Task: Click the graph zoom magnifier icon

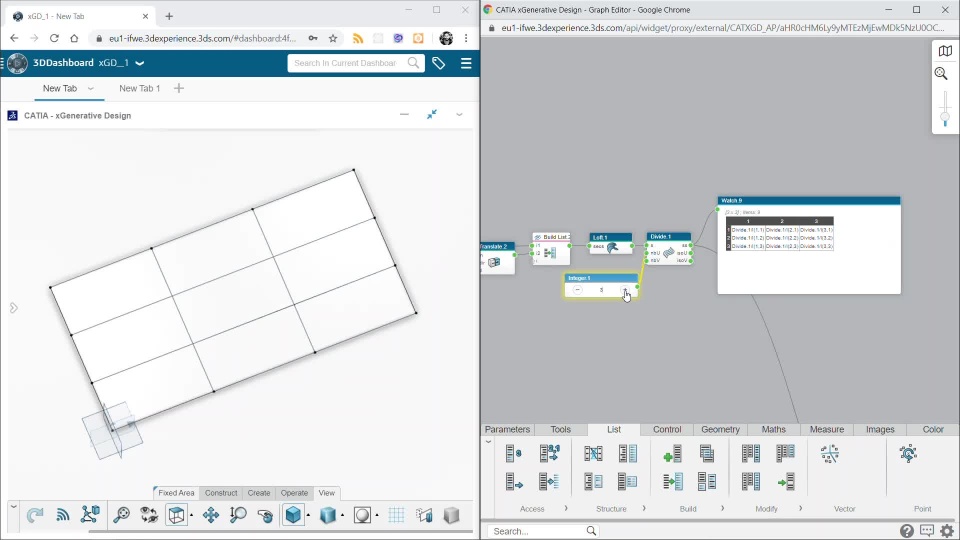Action: pyautogui.click(x=942, y=73)
